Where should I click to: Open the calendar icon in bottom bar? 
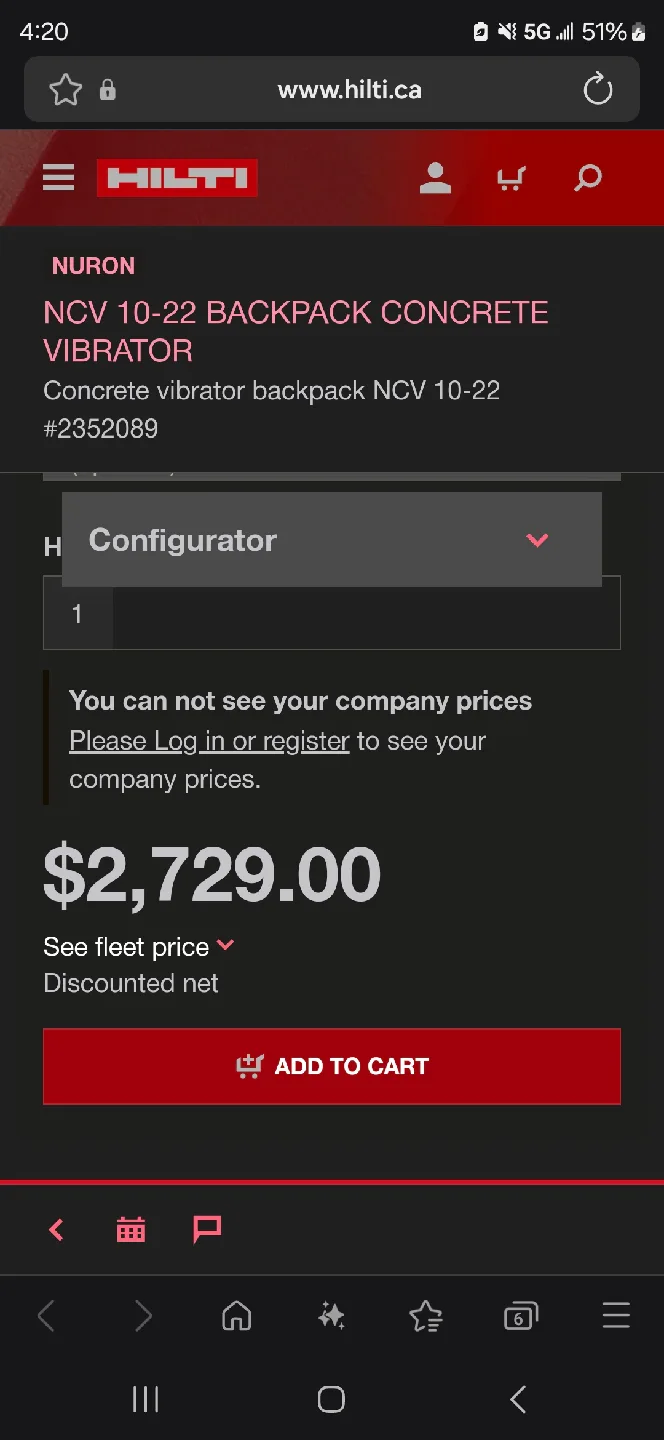point(131,1229)
